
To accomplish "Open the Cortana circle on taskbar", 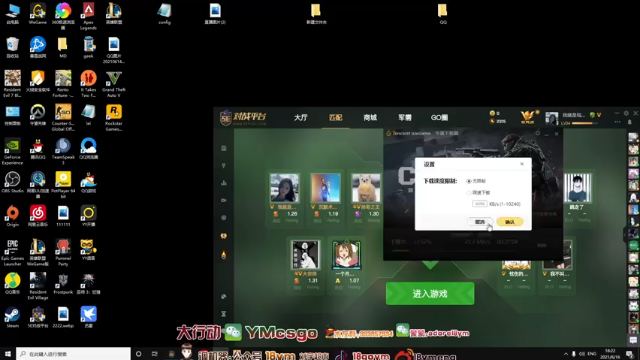I will 138,354.
